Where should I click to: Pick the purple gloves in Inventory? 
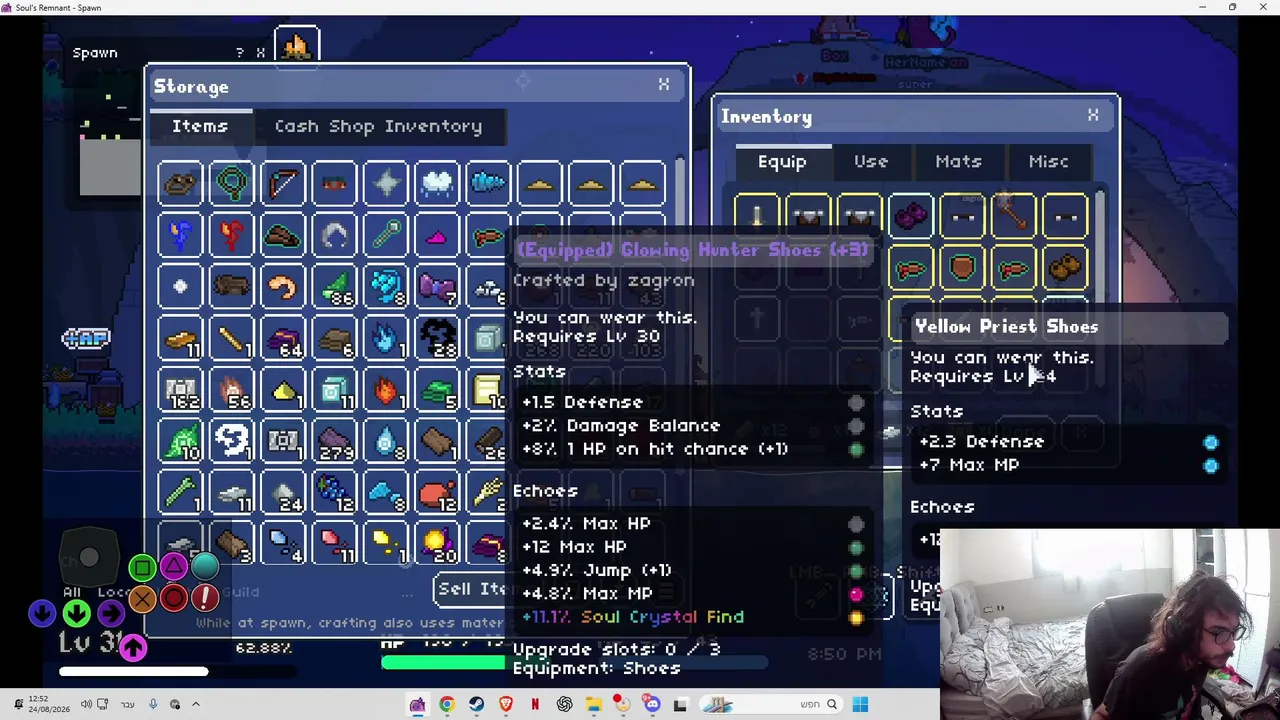click(911, 215)
